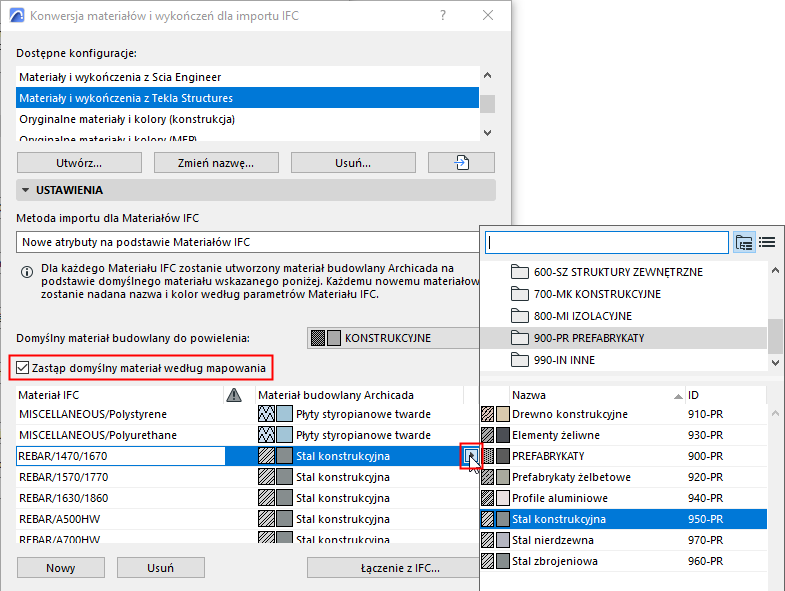Select the REBAR/1630/1860 mapping row
This screenshot has height=591, width=785.
pyautogui.click(x=247, y=498)
